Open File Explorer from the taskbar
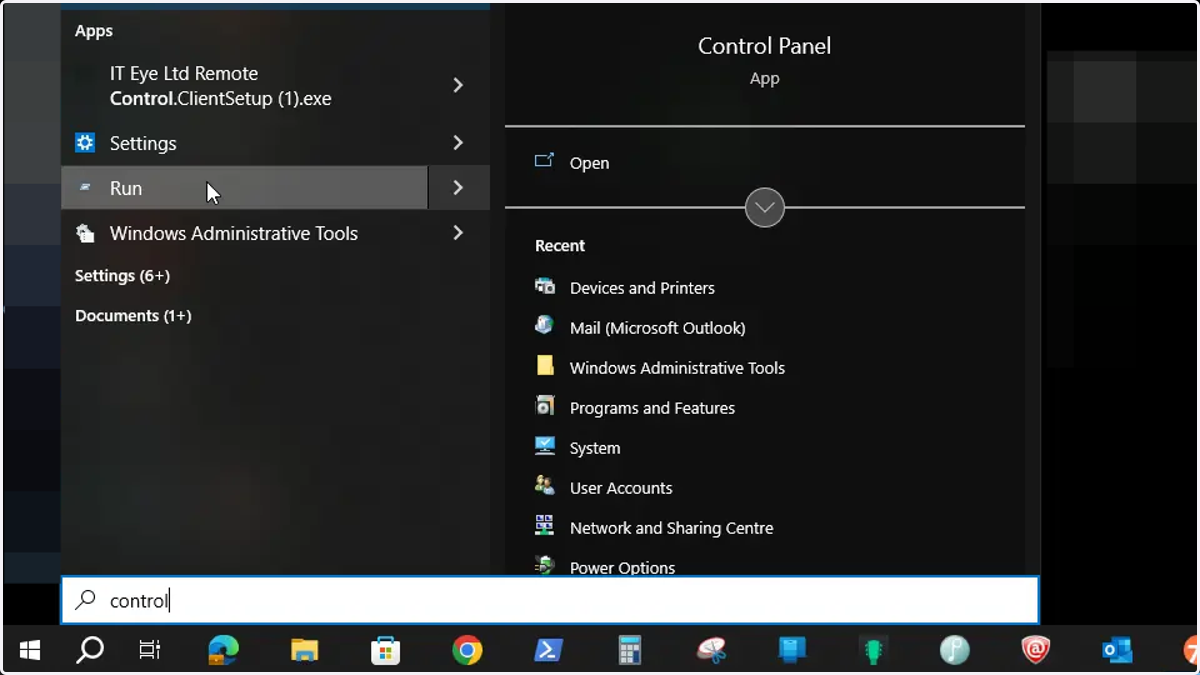1200x675 pixels. click(305, 651)
